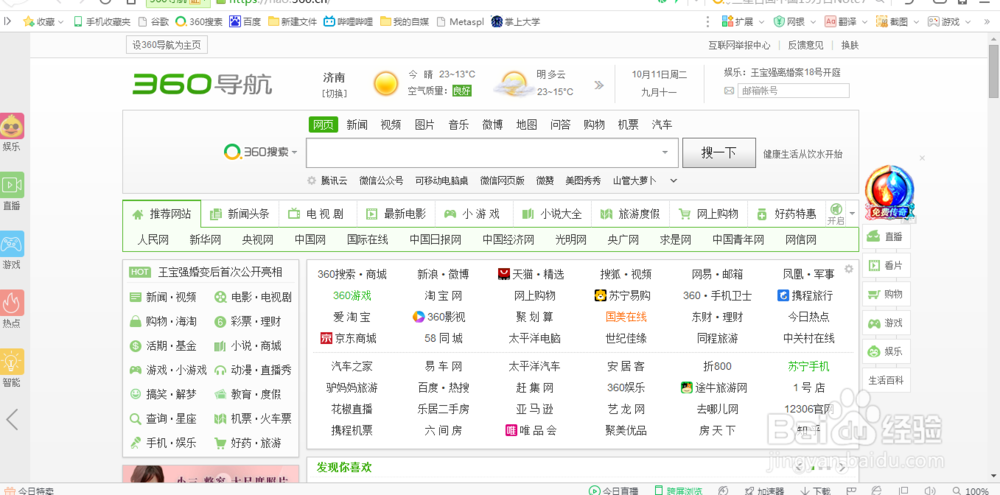Open the 热点 flame sidebar icon
Viewport: 1000px width, 495px height.
point(11,302)
